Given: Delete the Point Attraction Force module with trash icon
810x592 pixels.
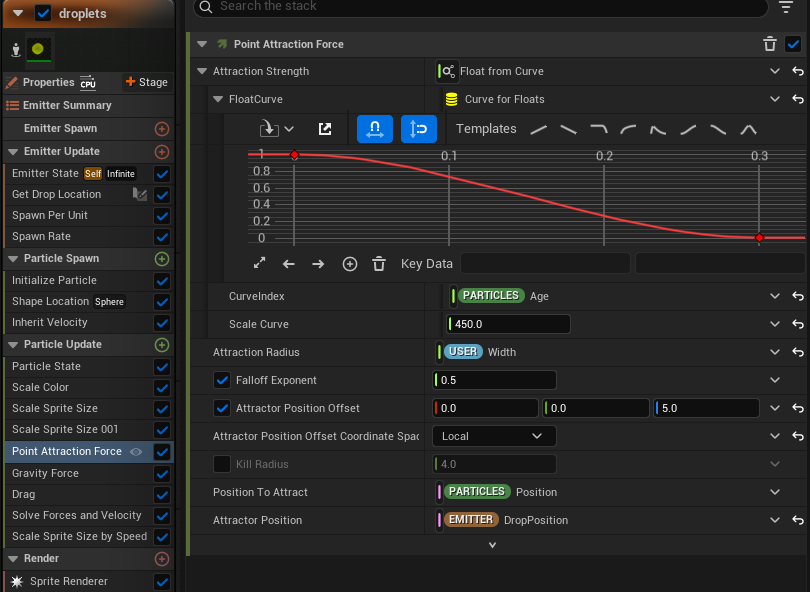Looking at the screenshot, I should click(x=769, y=44).
